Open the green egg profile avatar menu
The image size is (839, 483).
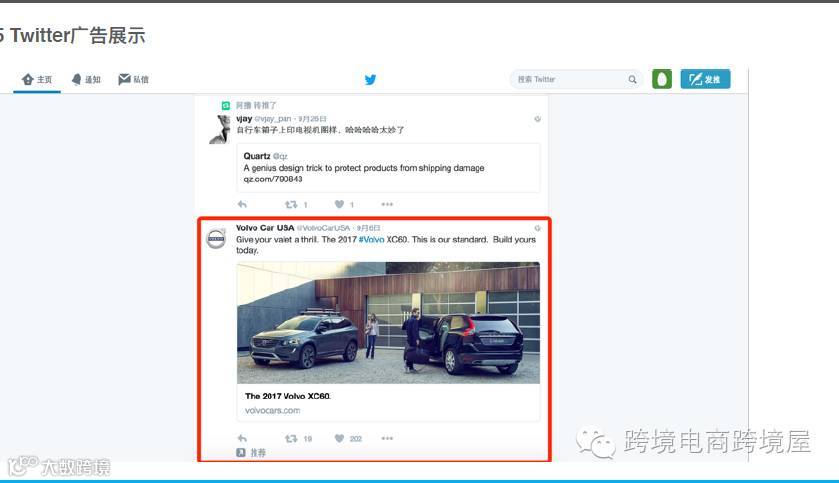pos(662,79)
